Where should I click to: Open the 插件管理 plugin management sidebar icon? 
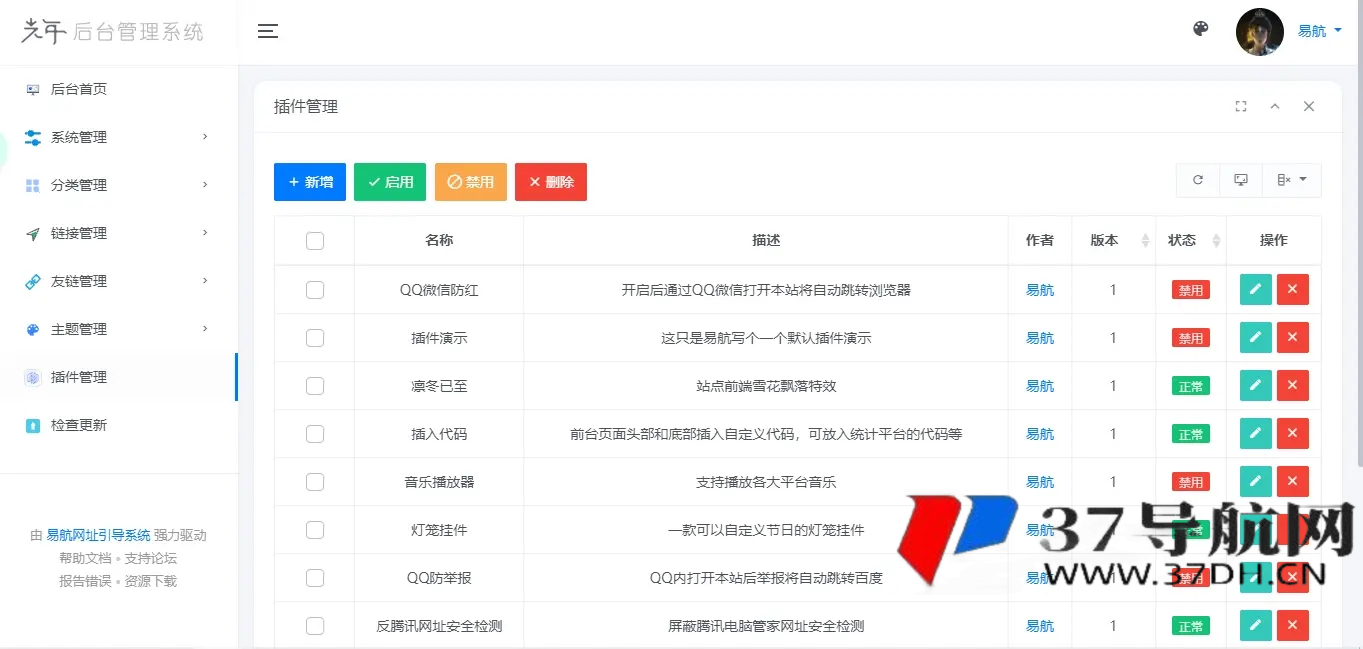click(31, 377)
